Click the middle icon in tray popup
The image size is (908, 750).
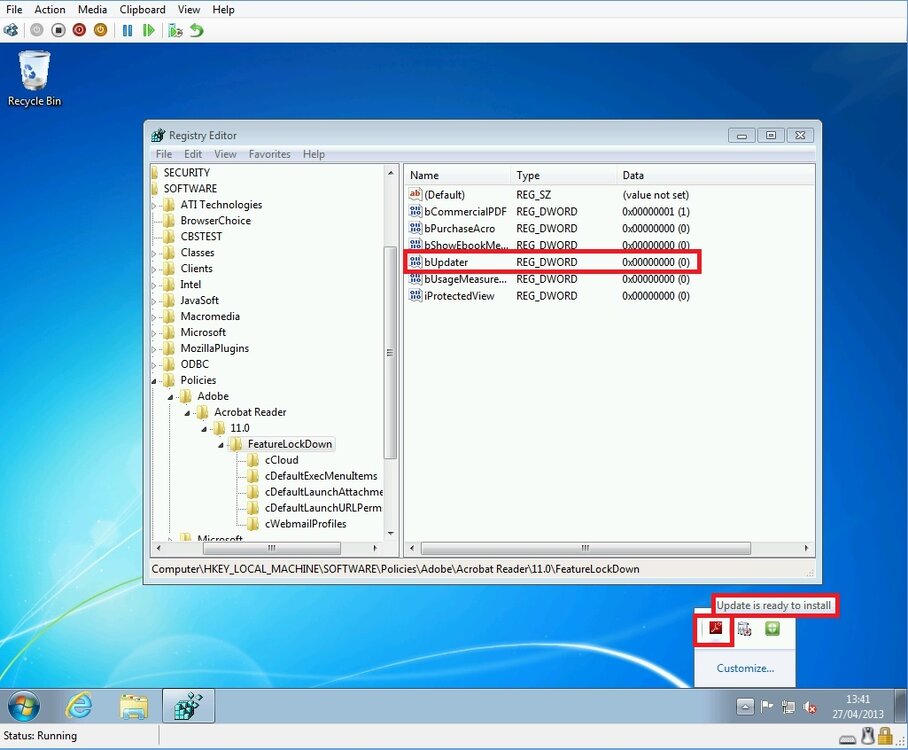744,628
